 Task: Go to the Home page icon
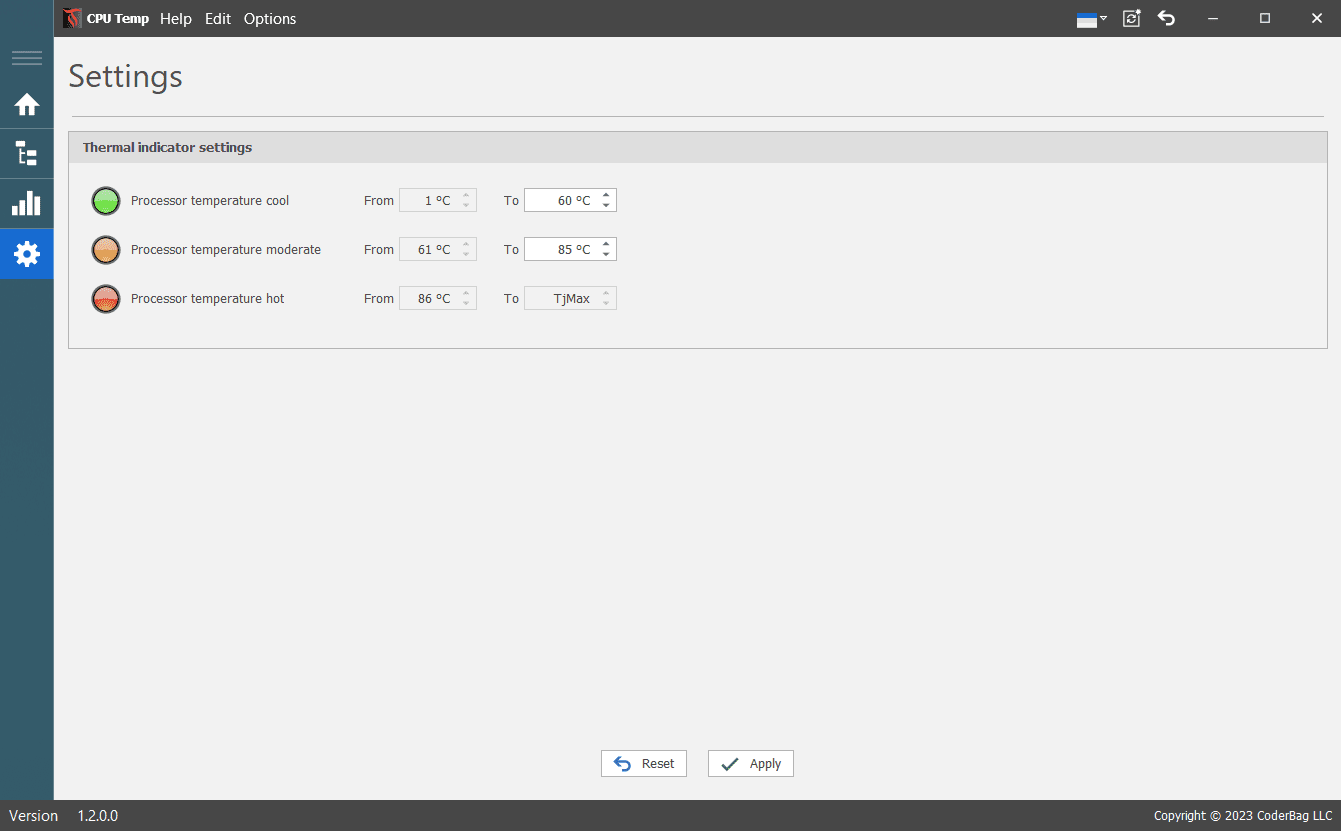26,104
